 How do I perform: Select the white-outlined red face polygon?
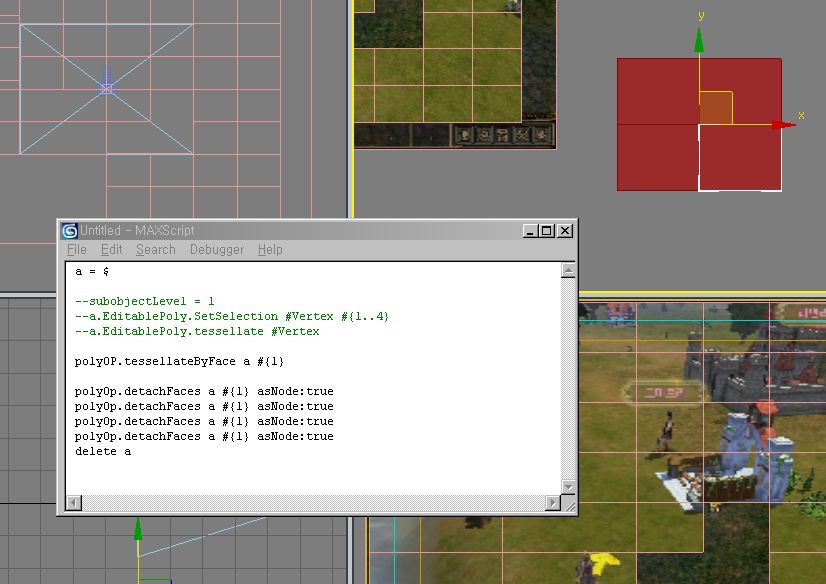click(x=740, y=157)
